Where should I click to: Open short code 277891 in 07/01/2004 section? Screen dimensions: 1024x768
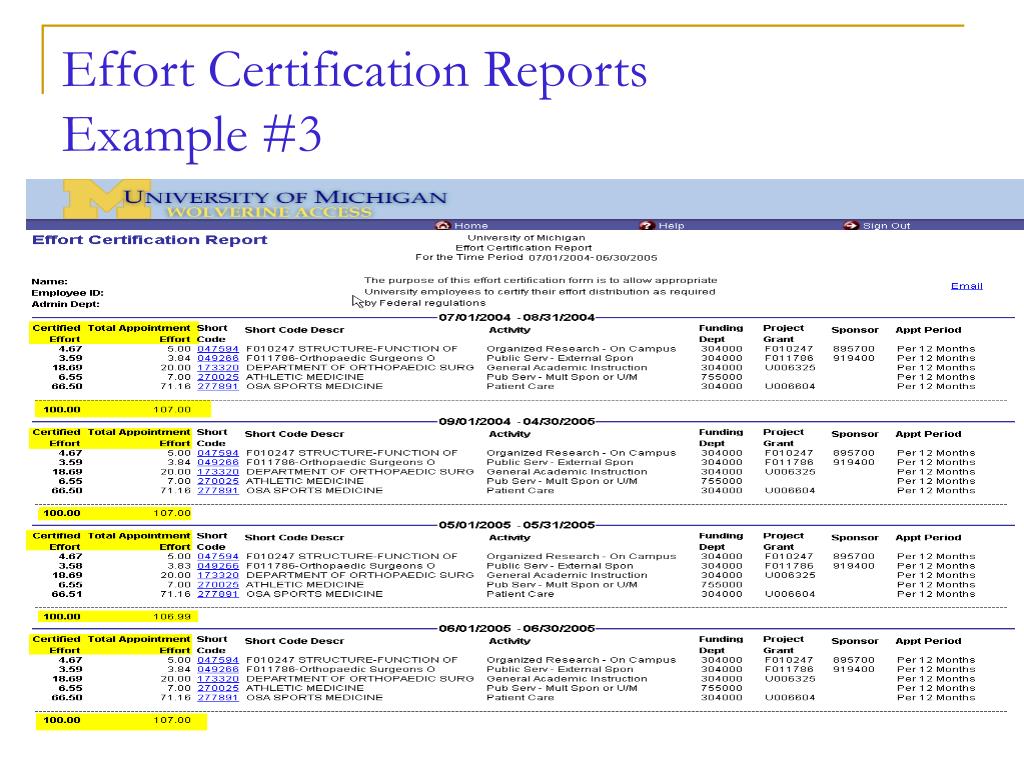(x=218, y=387)
